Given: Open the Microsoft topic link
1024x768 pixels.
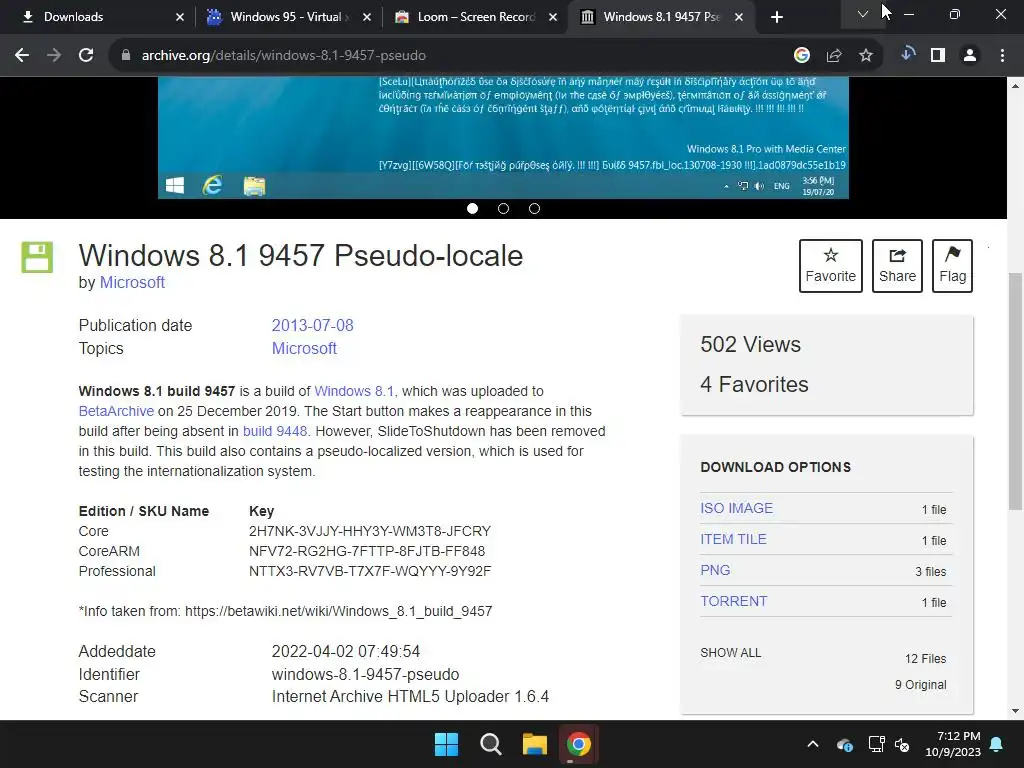Looking at the screenshot, I should click(x=304, y=348).
